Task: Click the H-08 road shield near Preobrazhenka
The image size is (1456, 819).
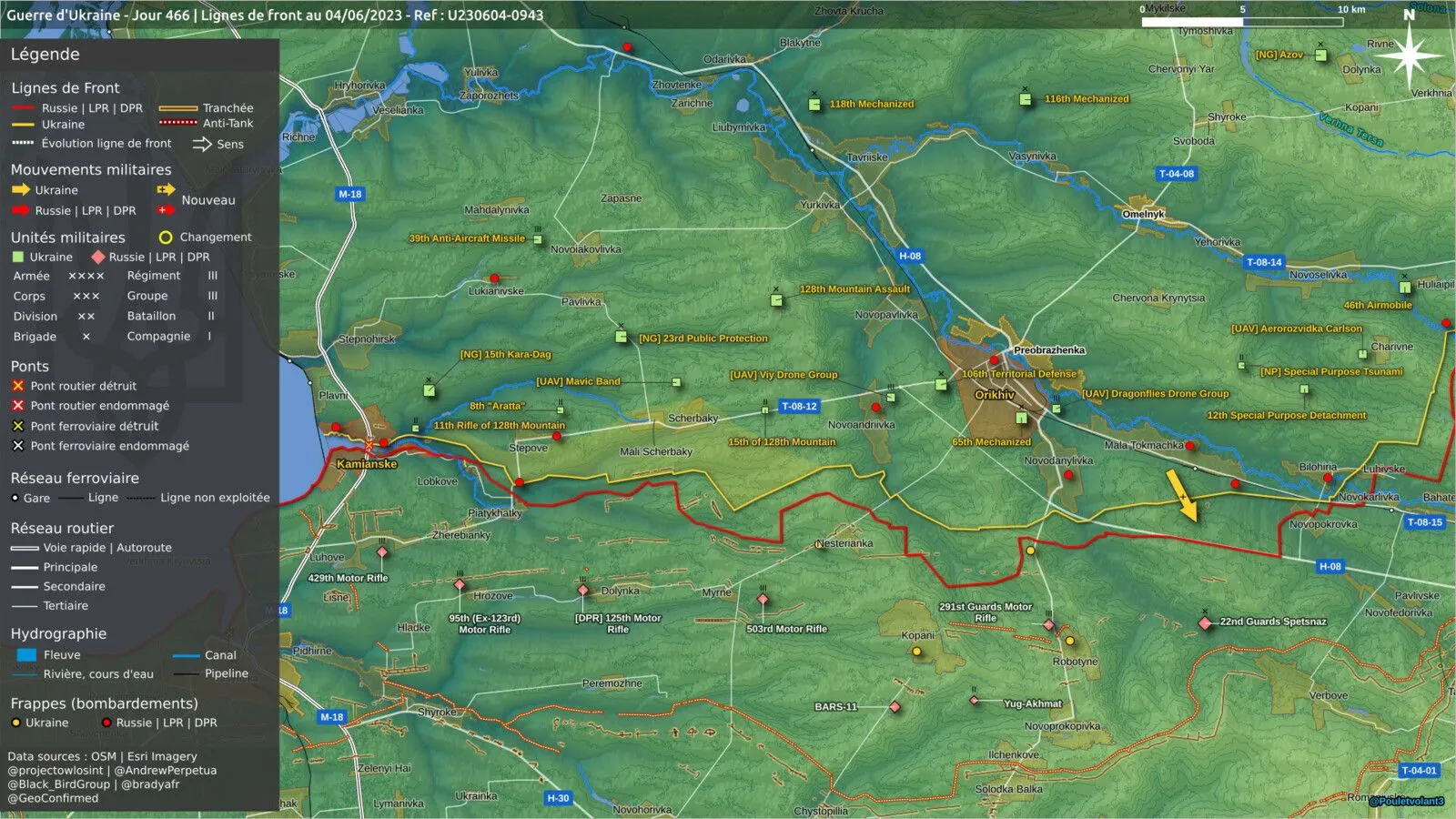Action: (x=910, y=257)
